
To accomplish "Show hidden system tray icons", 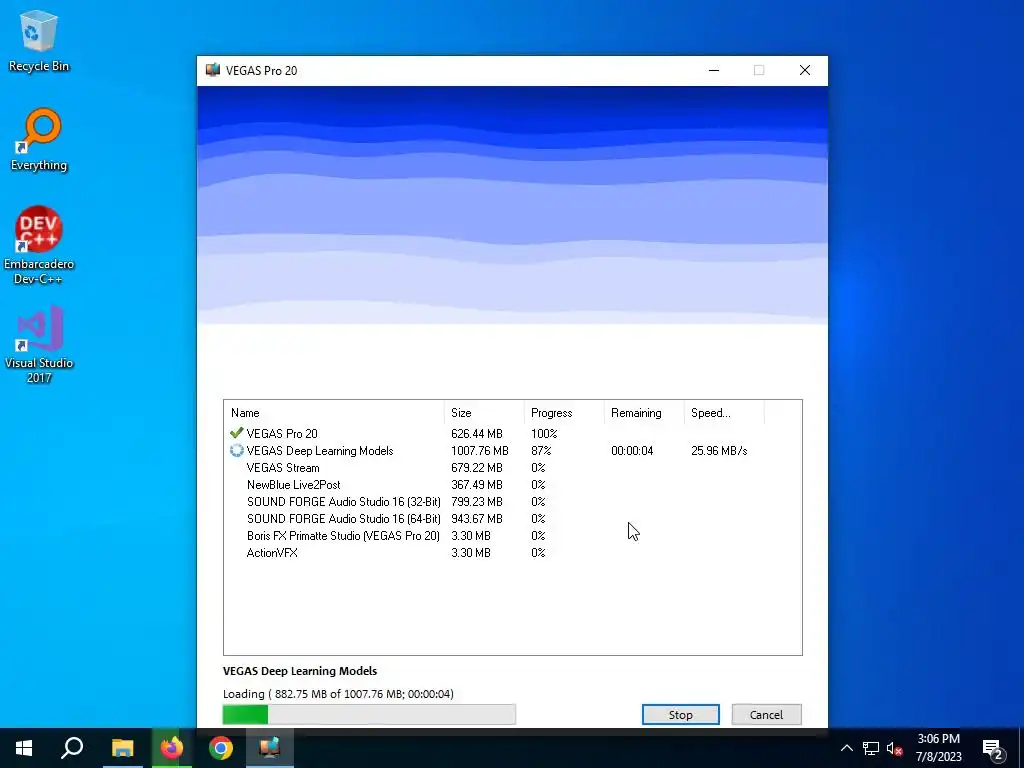I will tap(846, 748).
